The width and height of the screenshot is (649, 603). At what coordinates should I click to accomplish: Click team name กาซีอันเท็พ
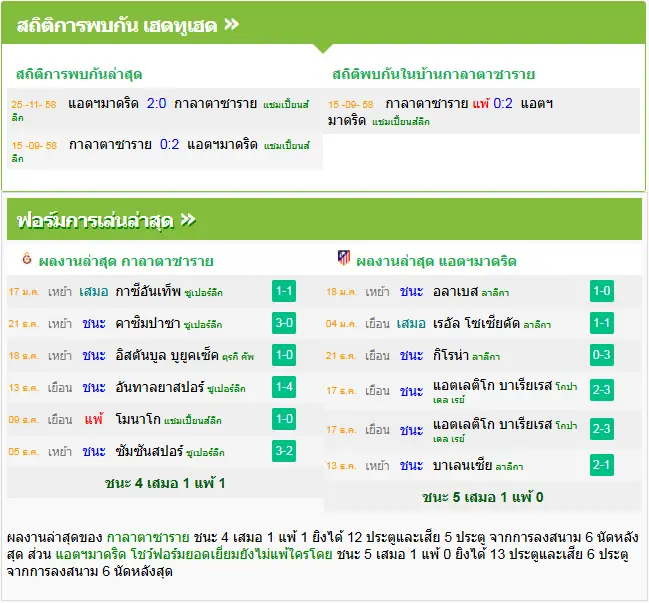pyautogui.click(x=148, y=291)
